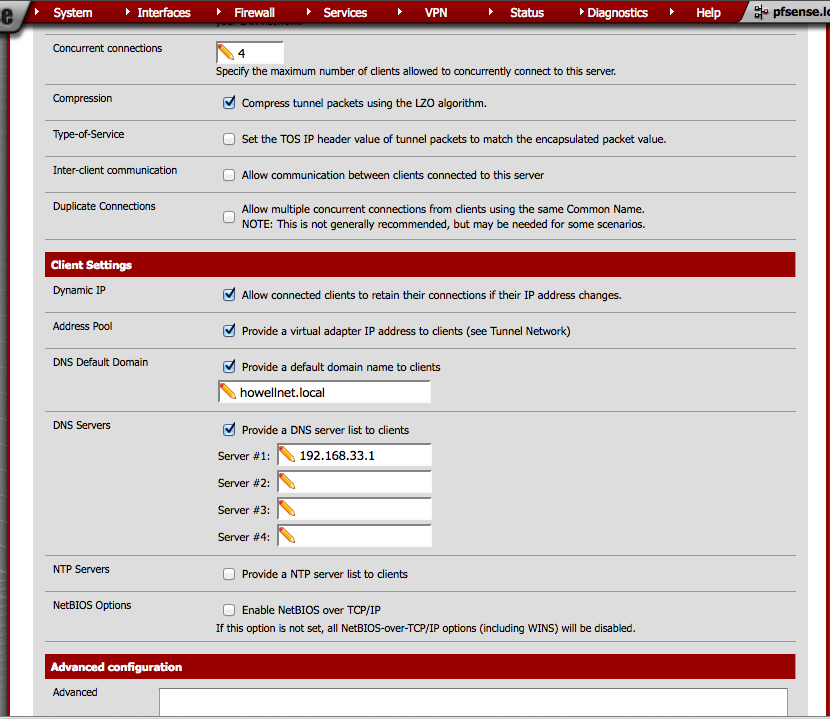Click the DNS Servers row label
The height and width of the screenshot is (719, 830).
pyautogui.click(x=82, y=425)
